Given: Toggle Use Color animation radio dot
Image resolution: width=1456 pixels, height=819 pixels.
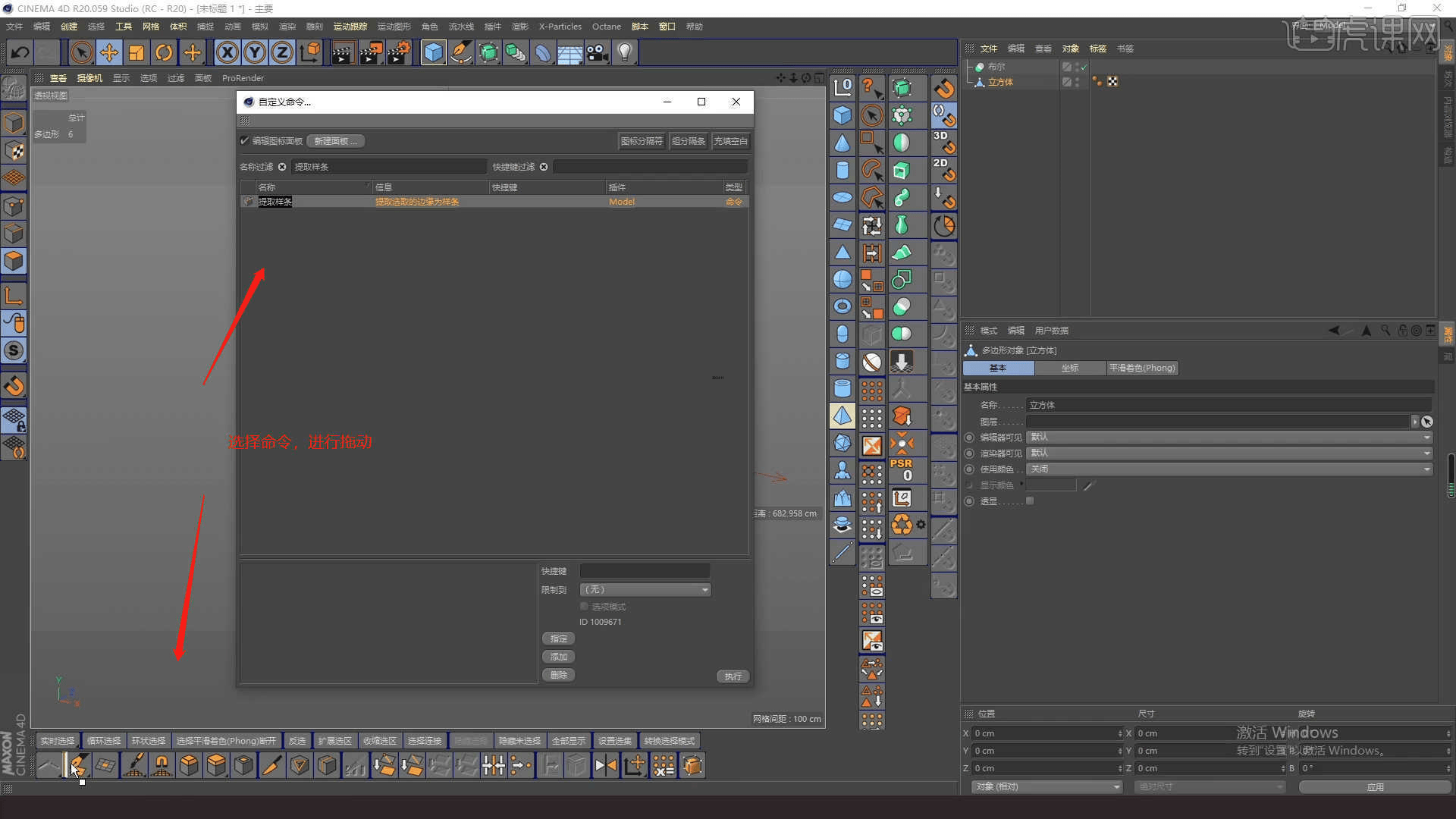Looking at the screenshot, I should pos(969,469).
